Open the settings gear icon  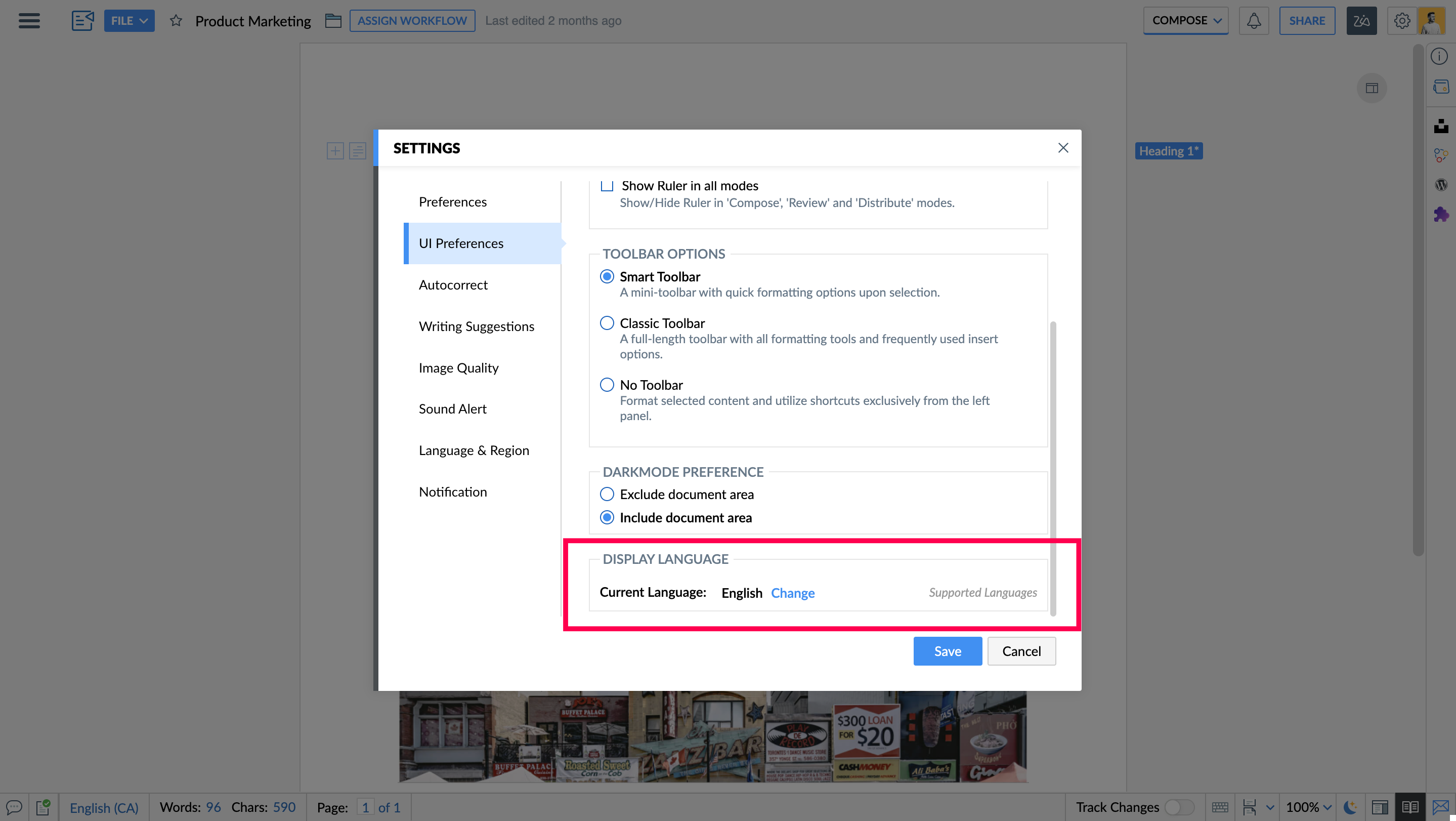click(1402, 21)
